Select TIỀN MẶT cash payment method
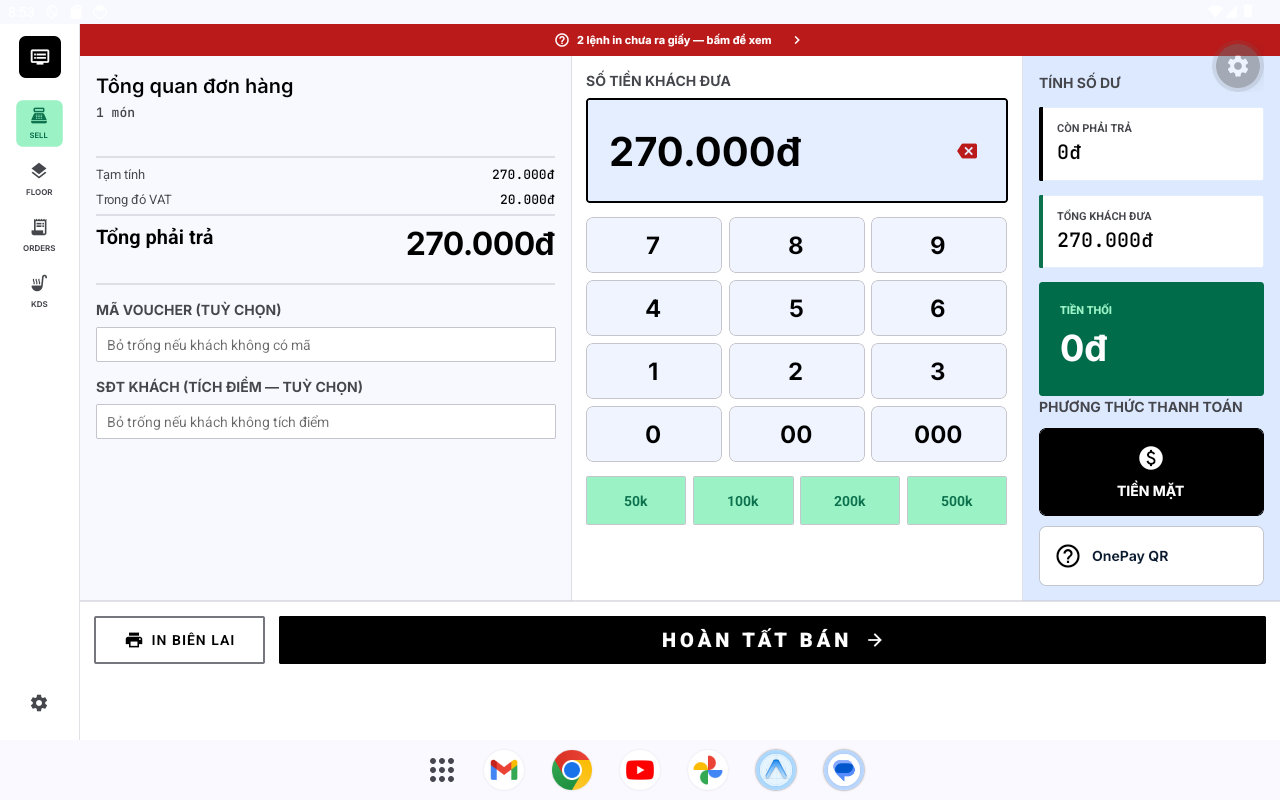 pyautogui.click(x=1151, y=472)
